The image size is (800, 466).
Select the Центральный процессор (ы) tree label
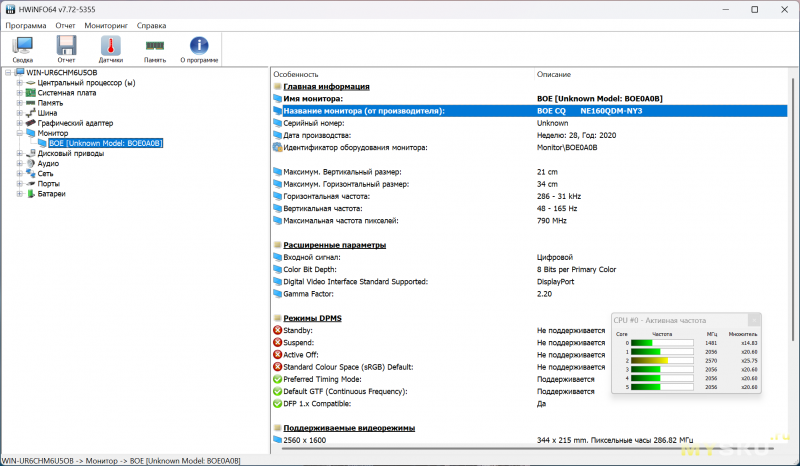pyautogui.click(x=86, y=83)
